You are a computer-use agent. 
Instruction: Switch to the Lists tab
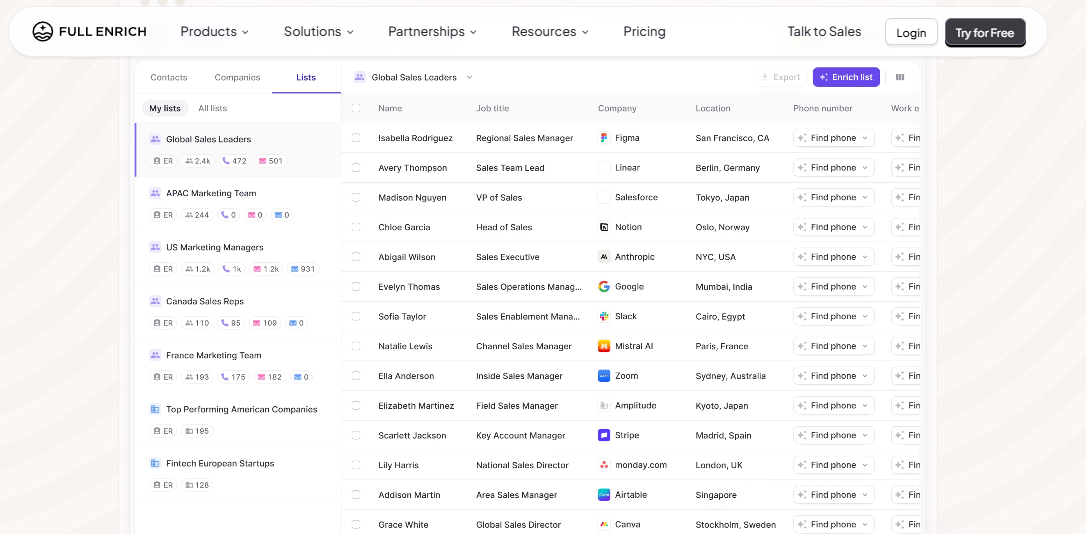[306, 77]
